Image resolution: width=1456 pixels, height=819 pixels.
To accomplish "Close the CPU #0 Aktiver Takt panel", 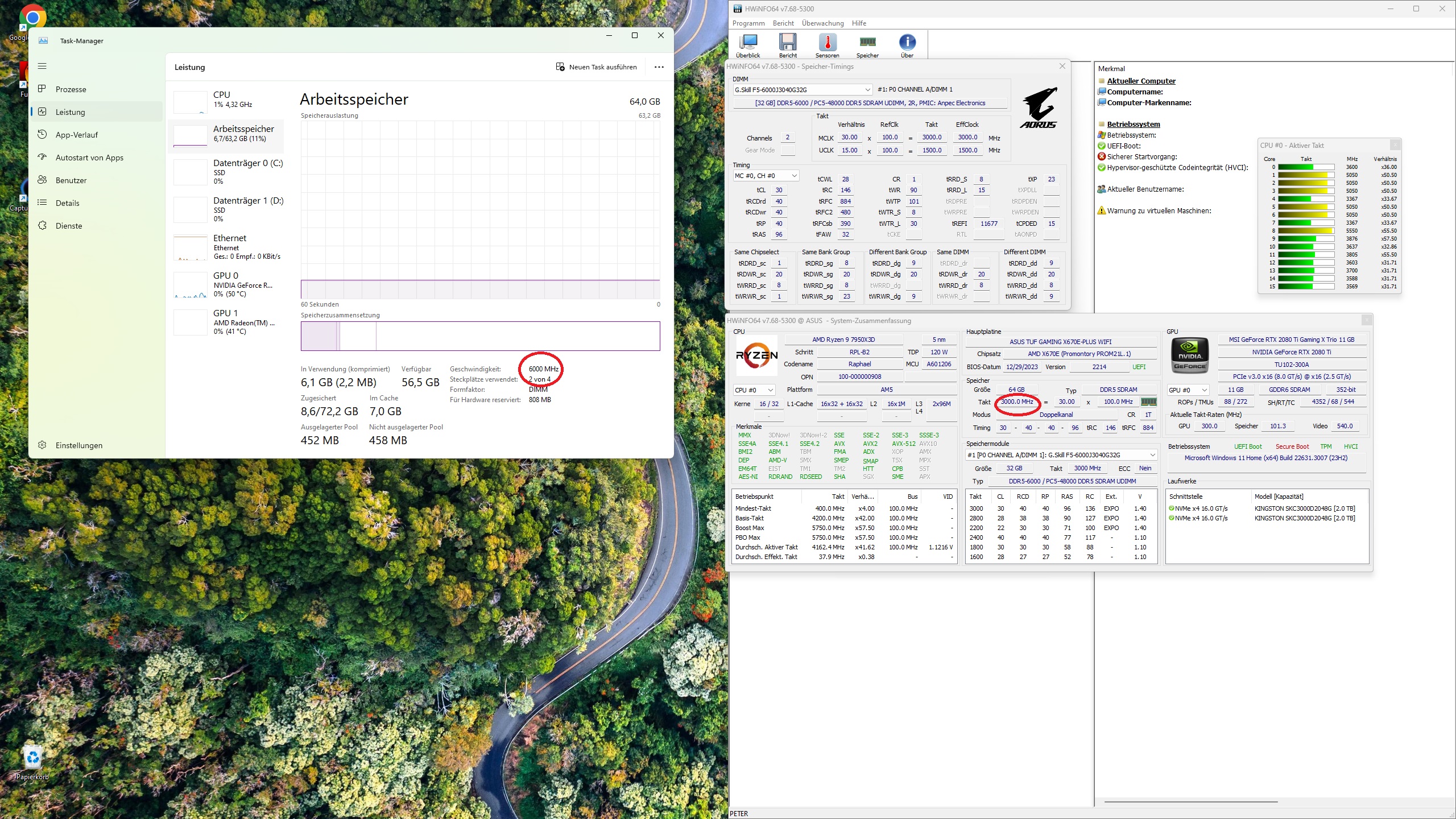I will (x=1395, y=145).
